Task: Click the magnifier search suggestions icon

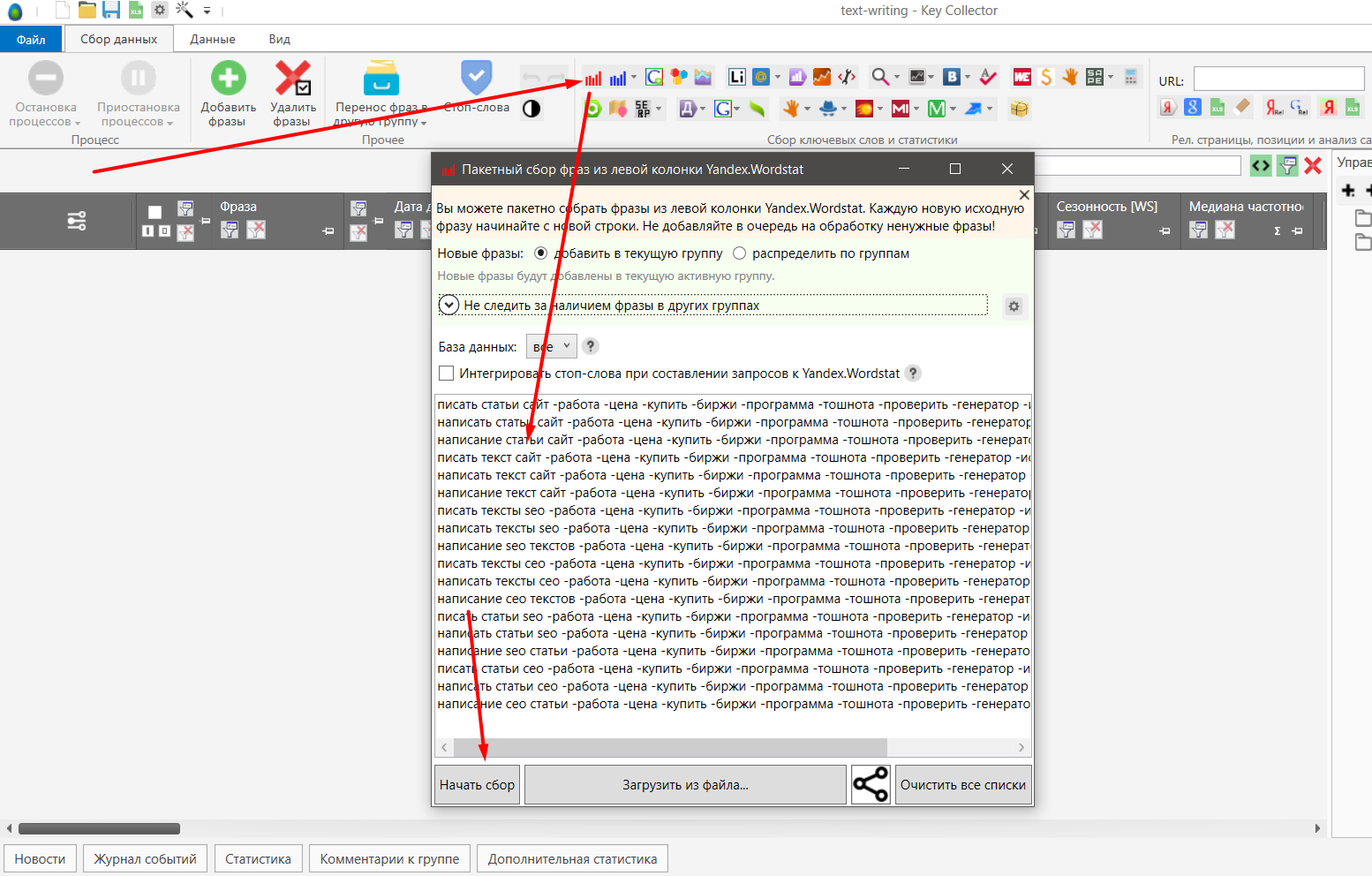Action: tap(880, 77)
